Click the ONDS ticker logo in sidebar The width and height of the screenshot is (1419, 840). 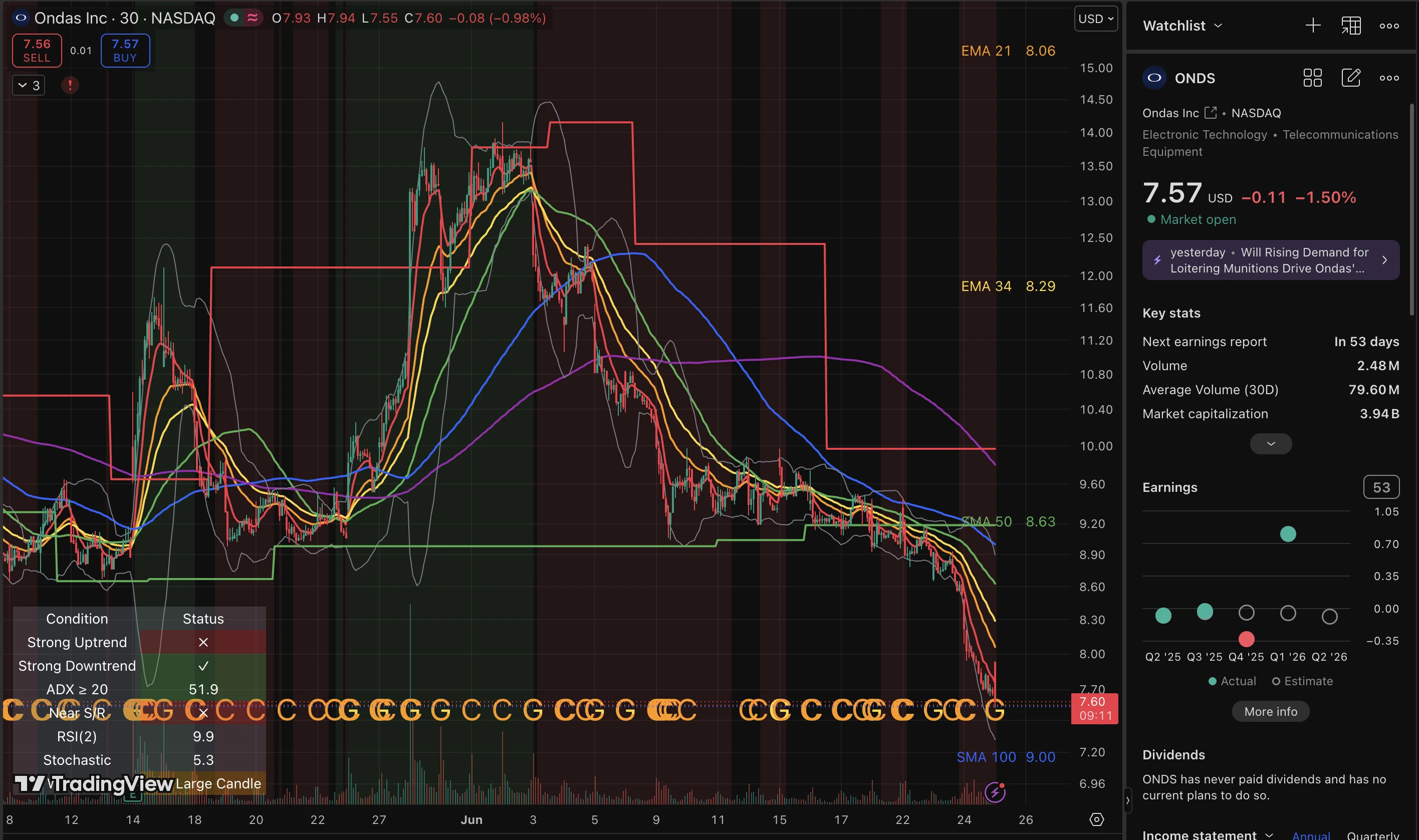click(x=1154, y=78)
